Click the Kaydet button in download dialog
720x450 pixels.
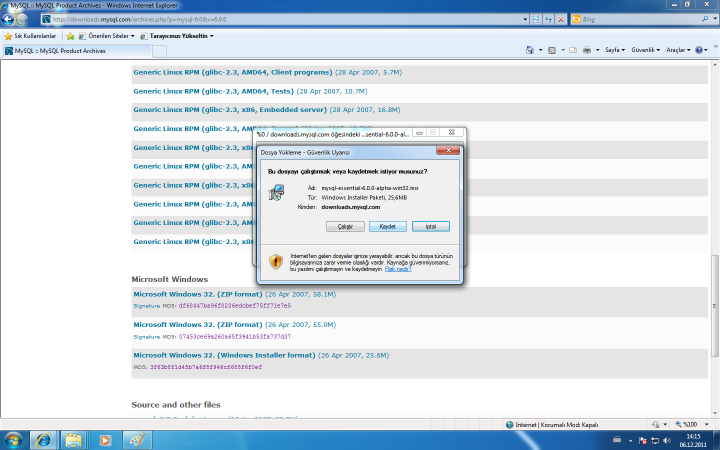(x=387, y=226)
